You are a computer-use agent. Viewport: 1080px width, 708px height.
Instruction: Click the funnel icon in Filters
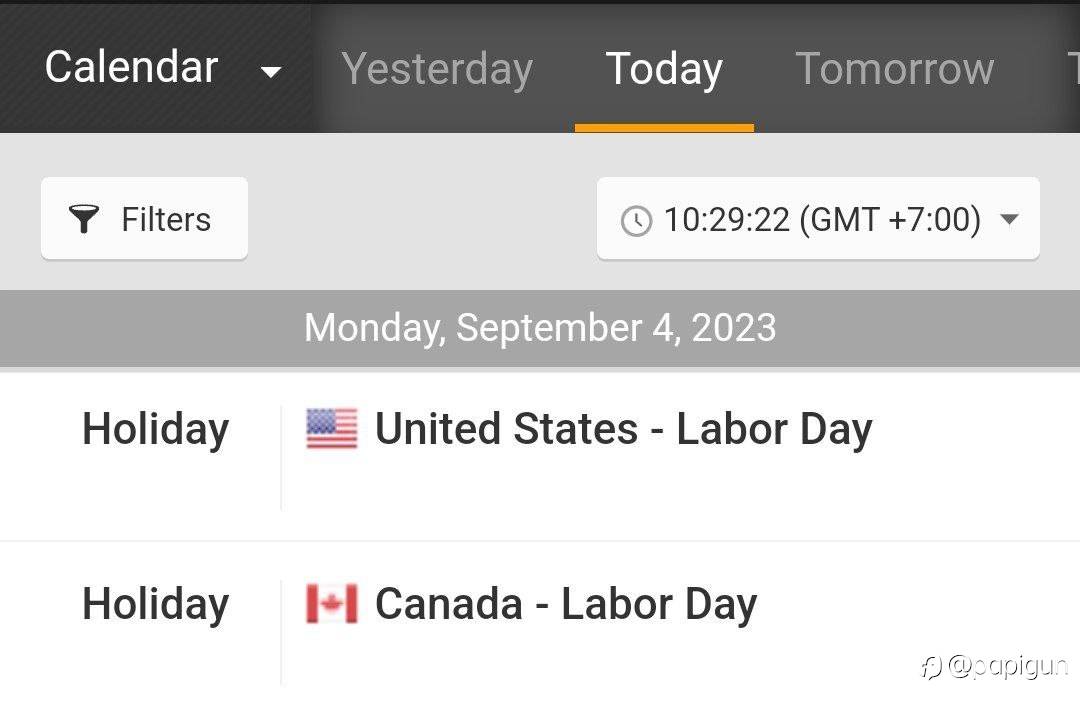pyautogui.click(x=85, y=219)
